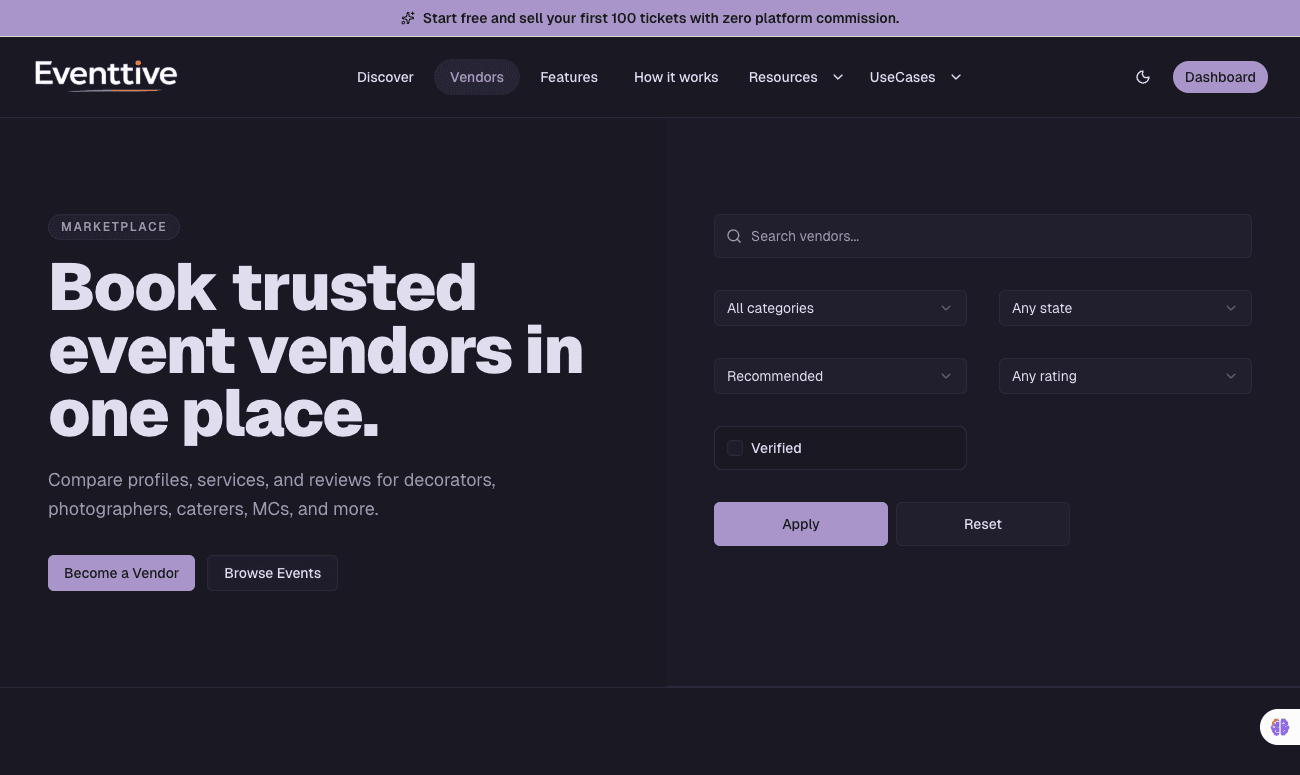This screenshot has width=1300, height=775.
Task: Open the Recommended sort dropdown
Action: [x=840, y=376]
